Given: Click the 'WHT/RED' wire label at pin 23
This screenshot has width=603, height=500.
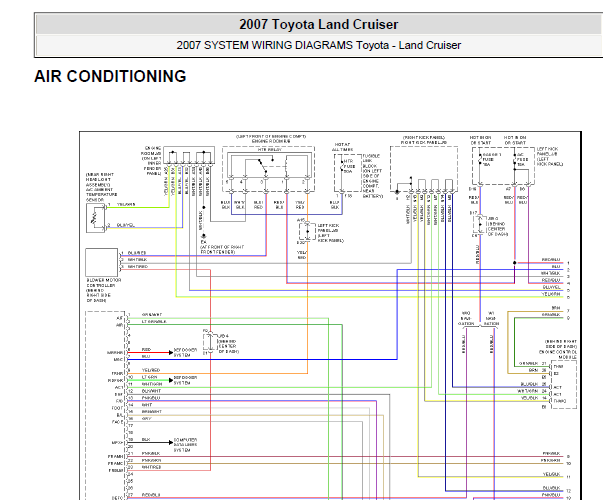Looking at the screenshot, I should [151, 467].
